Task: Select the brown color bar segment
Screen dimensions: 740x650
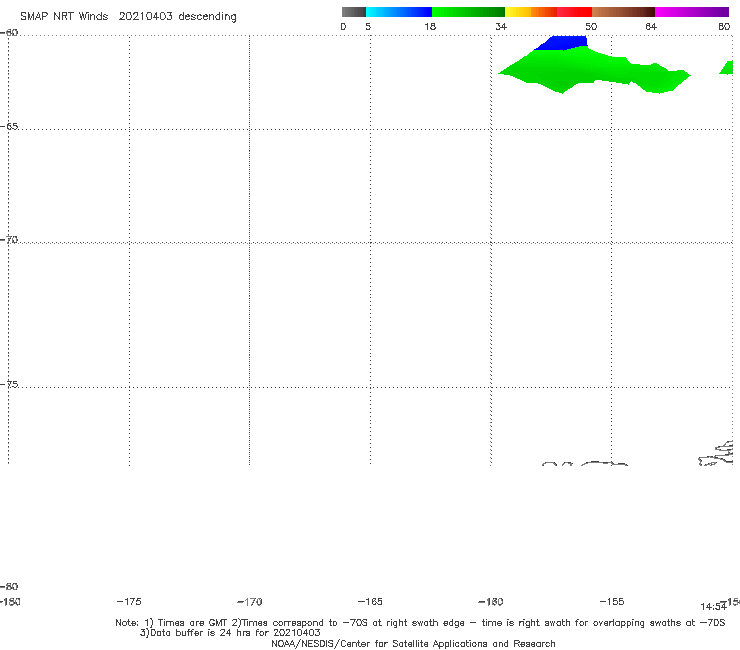Action: (623, 12)
